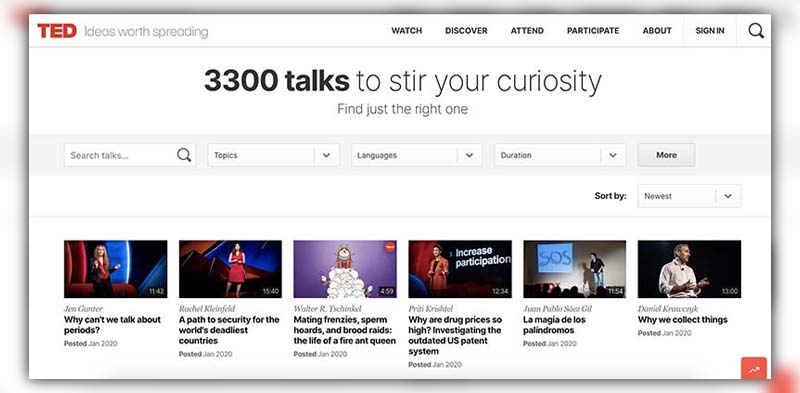Click the More filters button

tap(666, 155)
